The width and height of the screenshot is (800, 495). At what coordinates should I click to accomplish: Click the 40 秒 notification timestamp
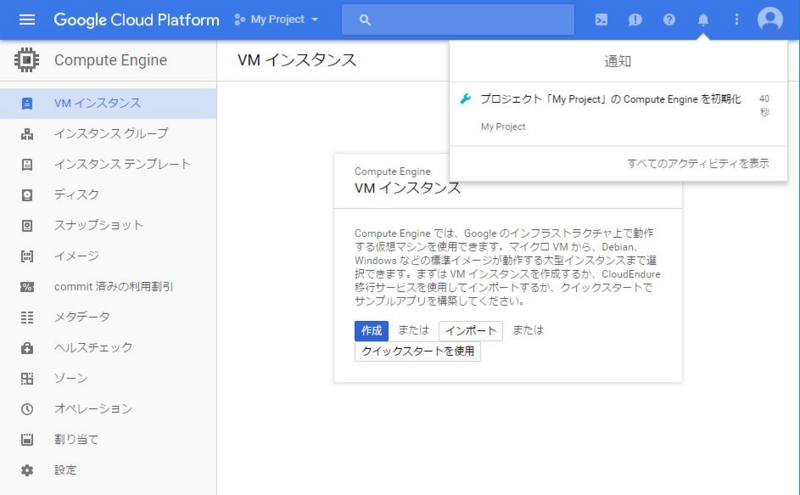pos(764,105)
